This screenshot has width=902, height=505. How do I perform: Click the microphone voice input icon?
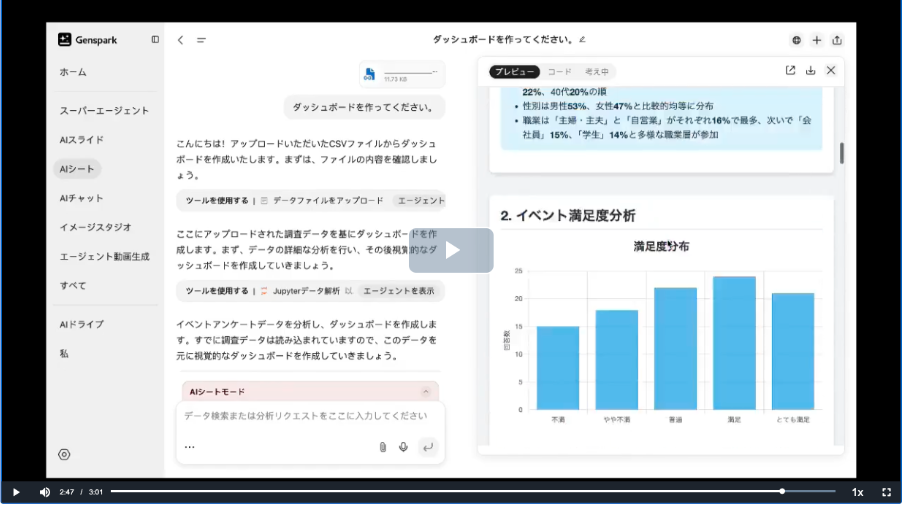point(403,447)
